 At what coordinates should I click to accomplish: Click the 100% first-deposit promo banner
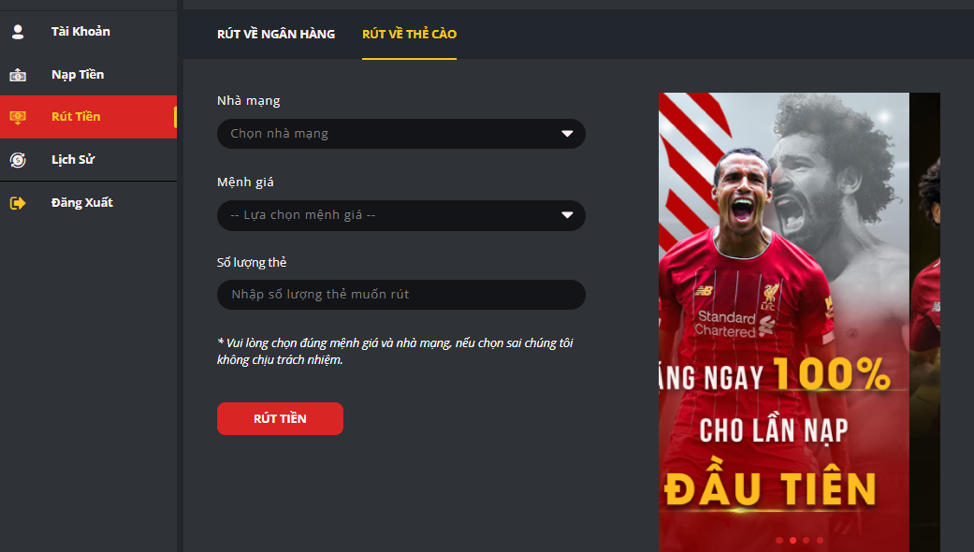click(x=784, y=322)
